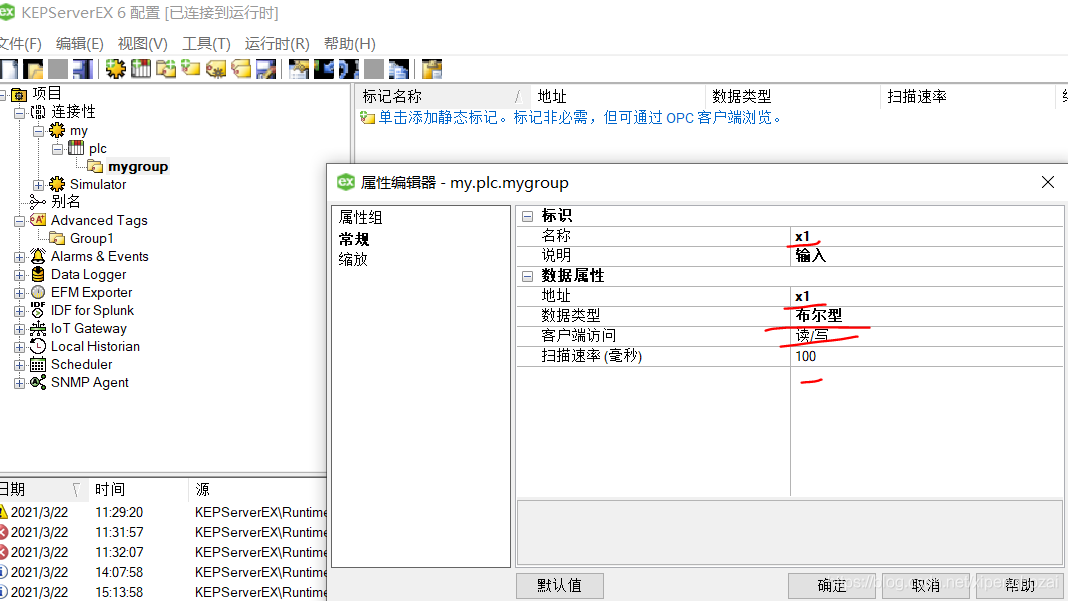Viewport: 1068px width, 601px height.
Task: Sort by the 标记名称 column header
Action: point(443,97)
